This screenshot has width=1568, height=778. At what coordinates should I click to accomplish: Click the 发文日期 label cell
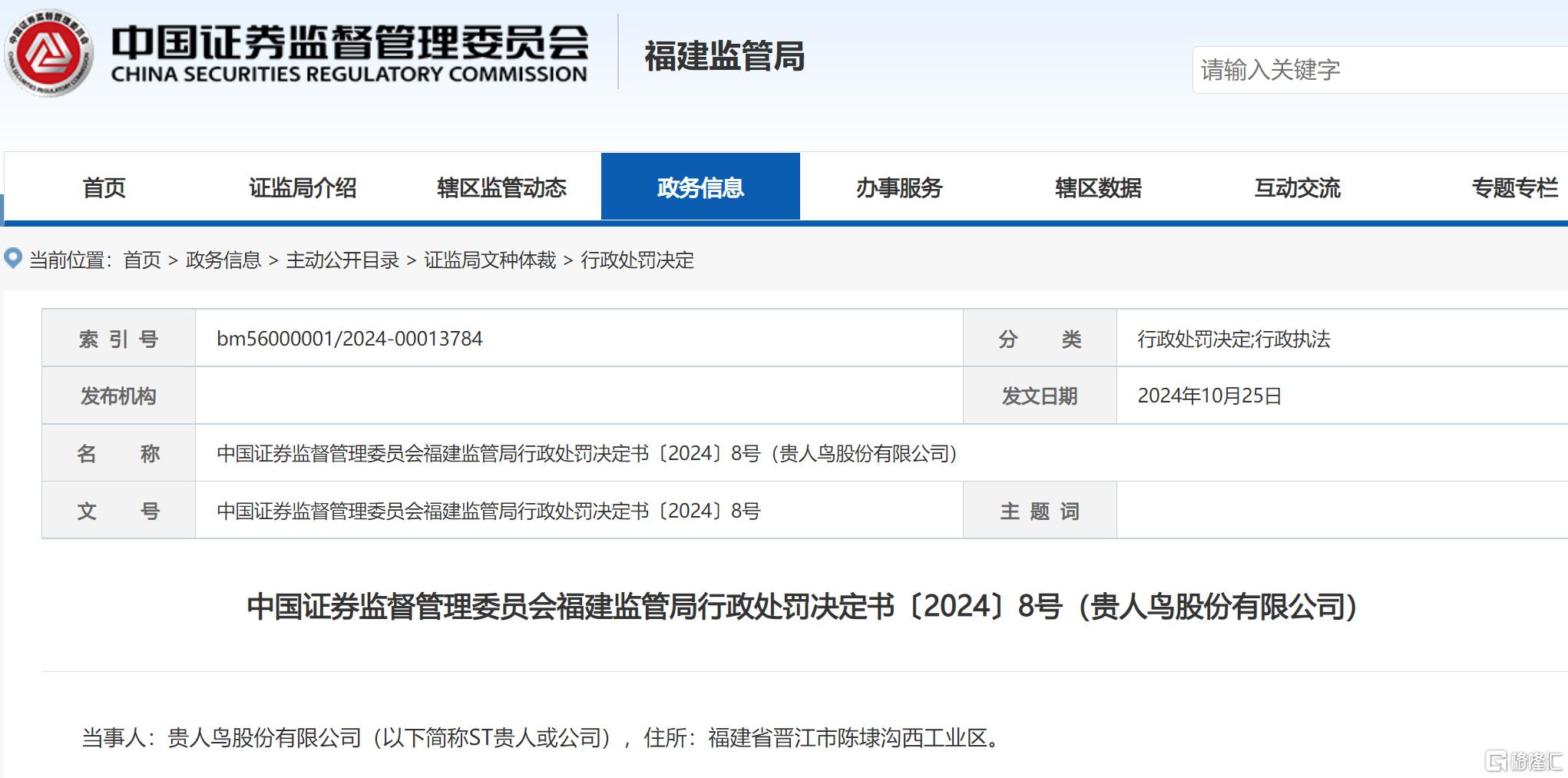pos(1040,396)
